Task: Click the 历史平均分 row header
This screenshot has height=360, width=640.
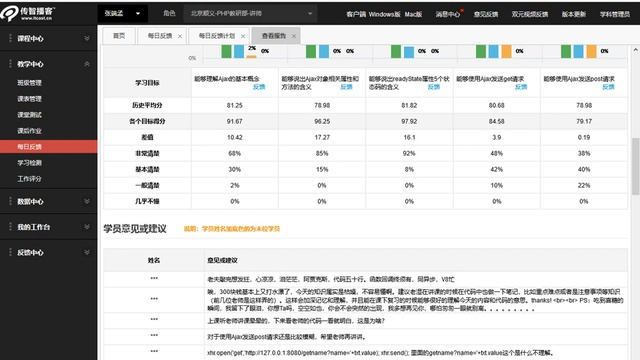Action: 147,105
